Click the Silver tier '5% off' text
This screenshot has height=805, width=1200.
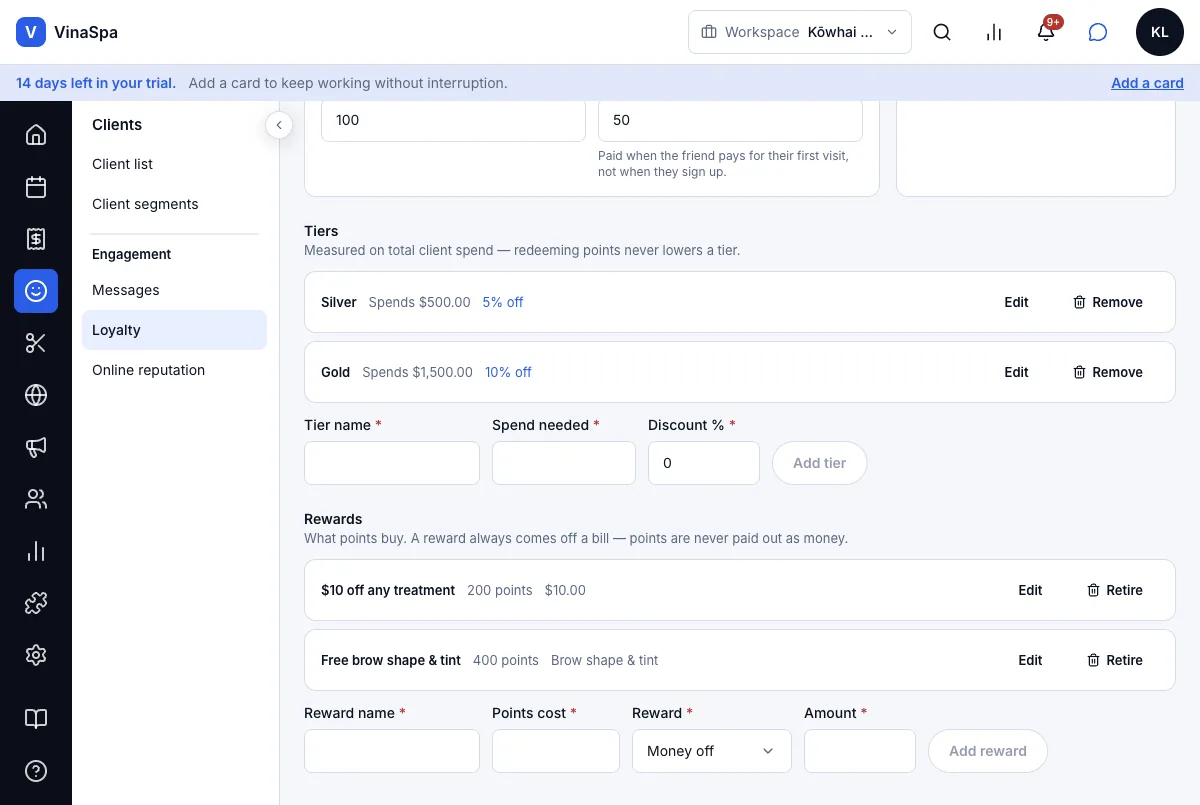point(503,302)
